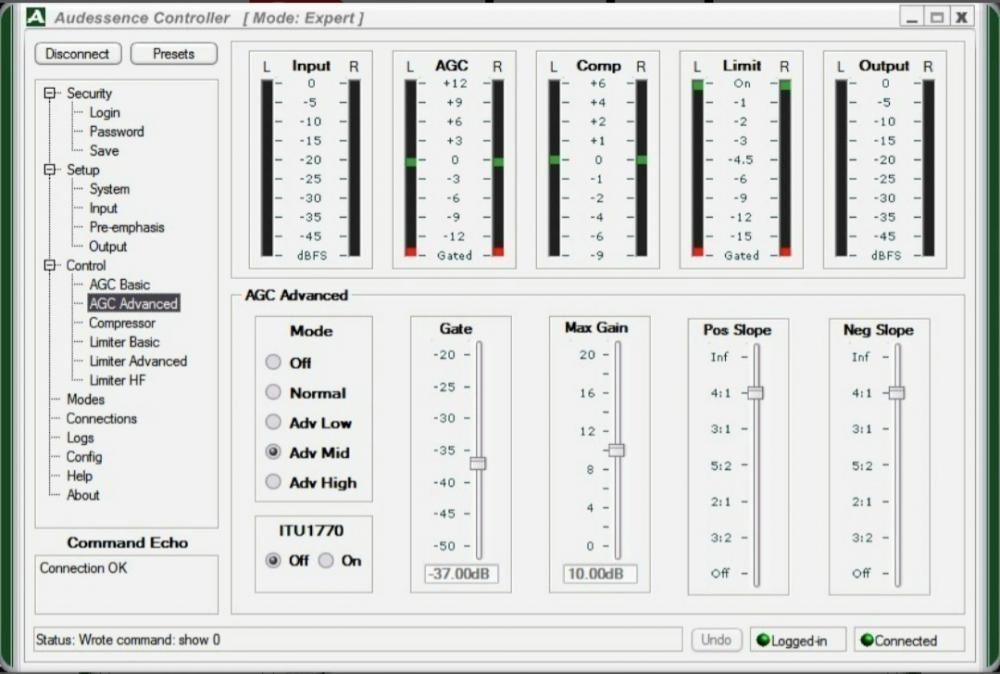Click the Pos Slope slider thumb
Image resolution: width=1000 pixels, height=674 pixels.
click(756, 393)
